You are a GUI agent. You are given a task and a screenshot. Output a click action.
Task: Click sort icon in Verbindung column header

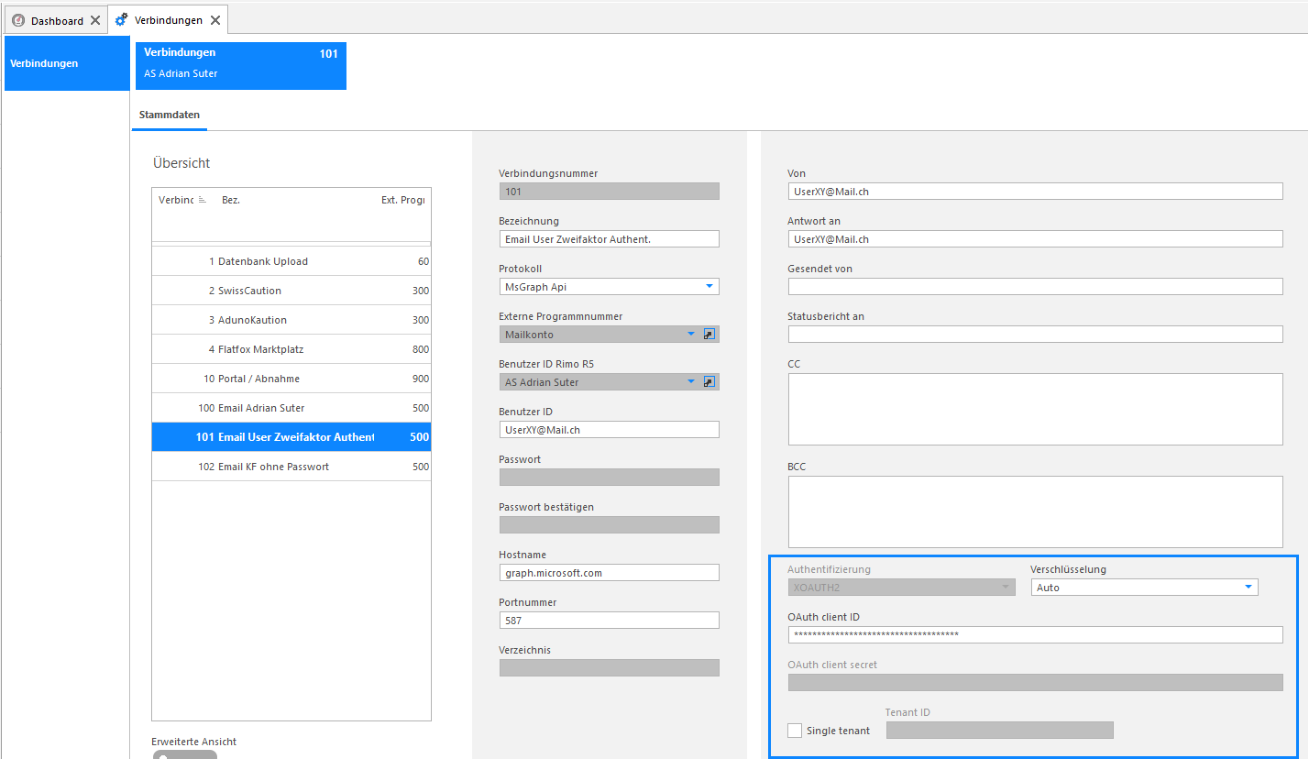(x=202, y=200)
